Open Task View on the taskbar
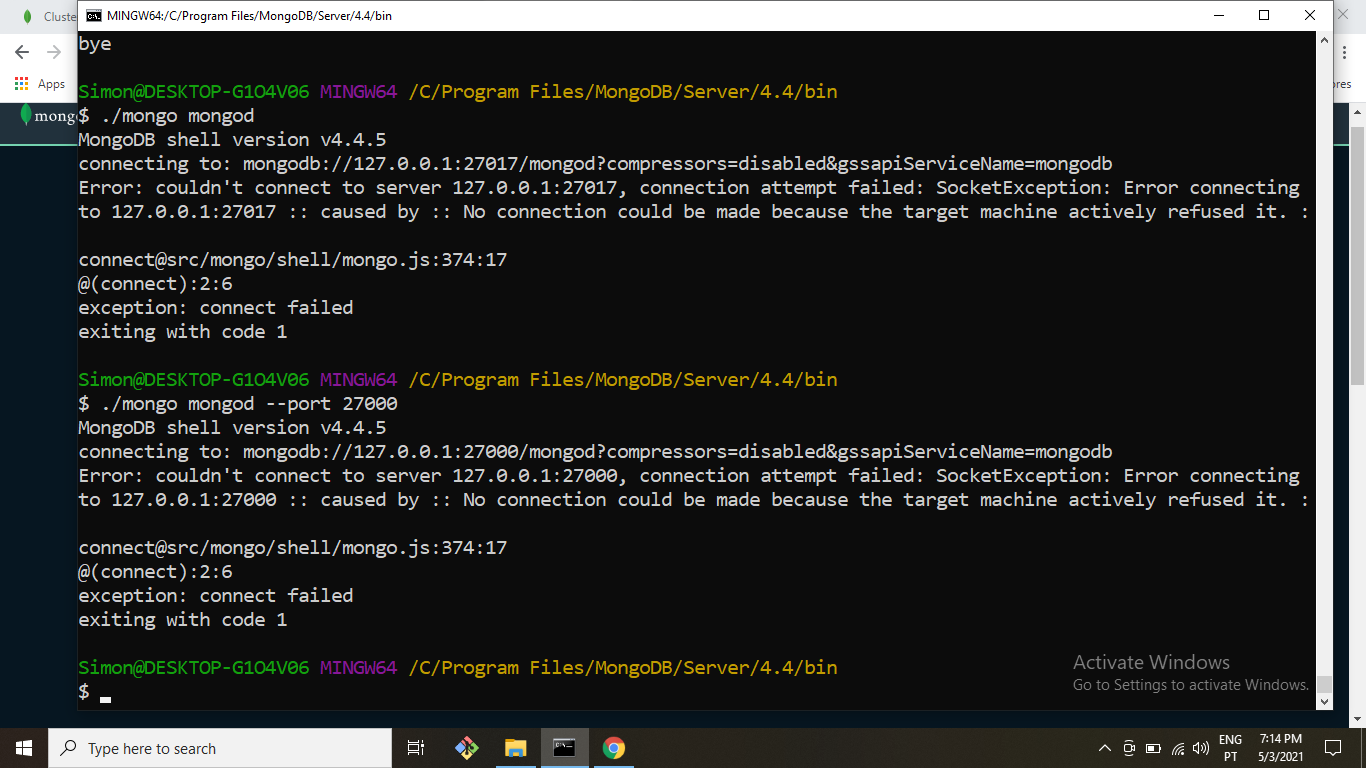 [x=416, y=748]
